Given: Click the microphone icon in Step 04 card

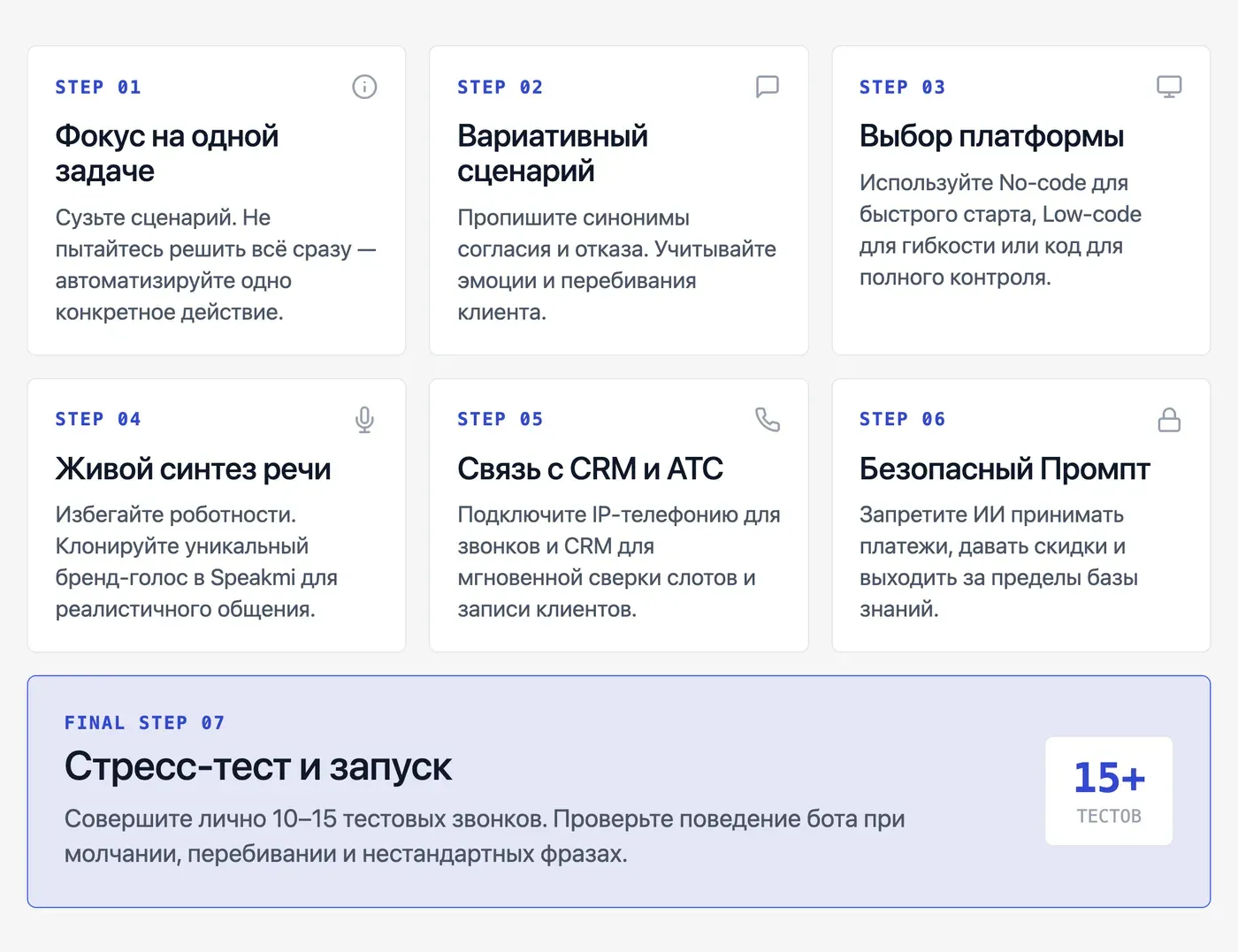Looking at the screenshot, I should click(x=364, y=420).
